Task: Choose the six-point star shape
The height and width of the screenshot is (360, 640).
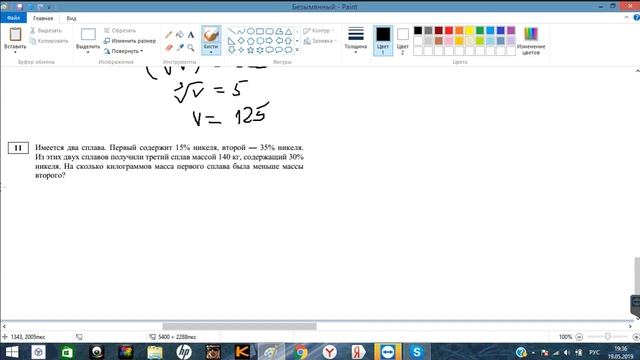Action: (x=260, y=50)
